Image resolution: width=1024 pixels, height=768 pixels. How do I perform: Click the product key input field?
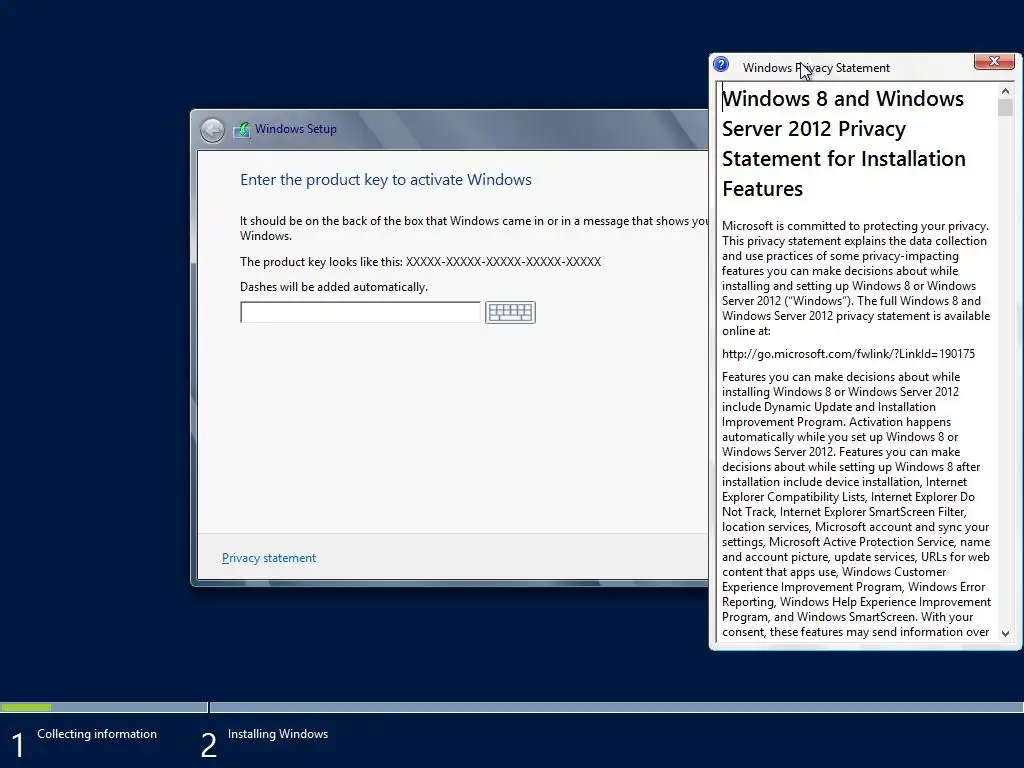click(360, 312)
